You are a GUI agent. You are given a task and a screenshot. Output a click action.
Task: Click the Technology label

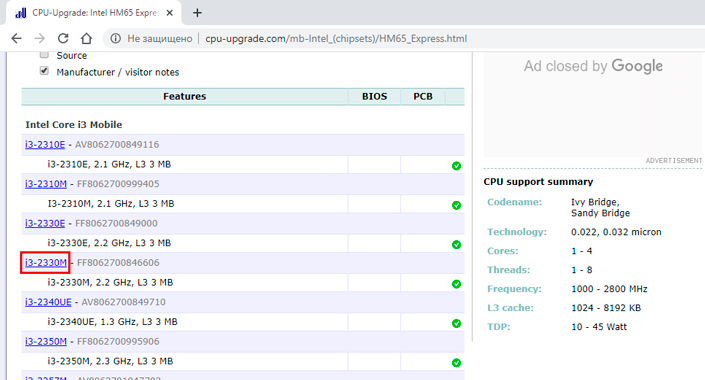517,232
